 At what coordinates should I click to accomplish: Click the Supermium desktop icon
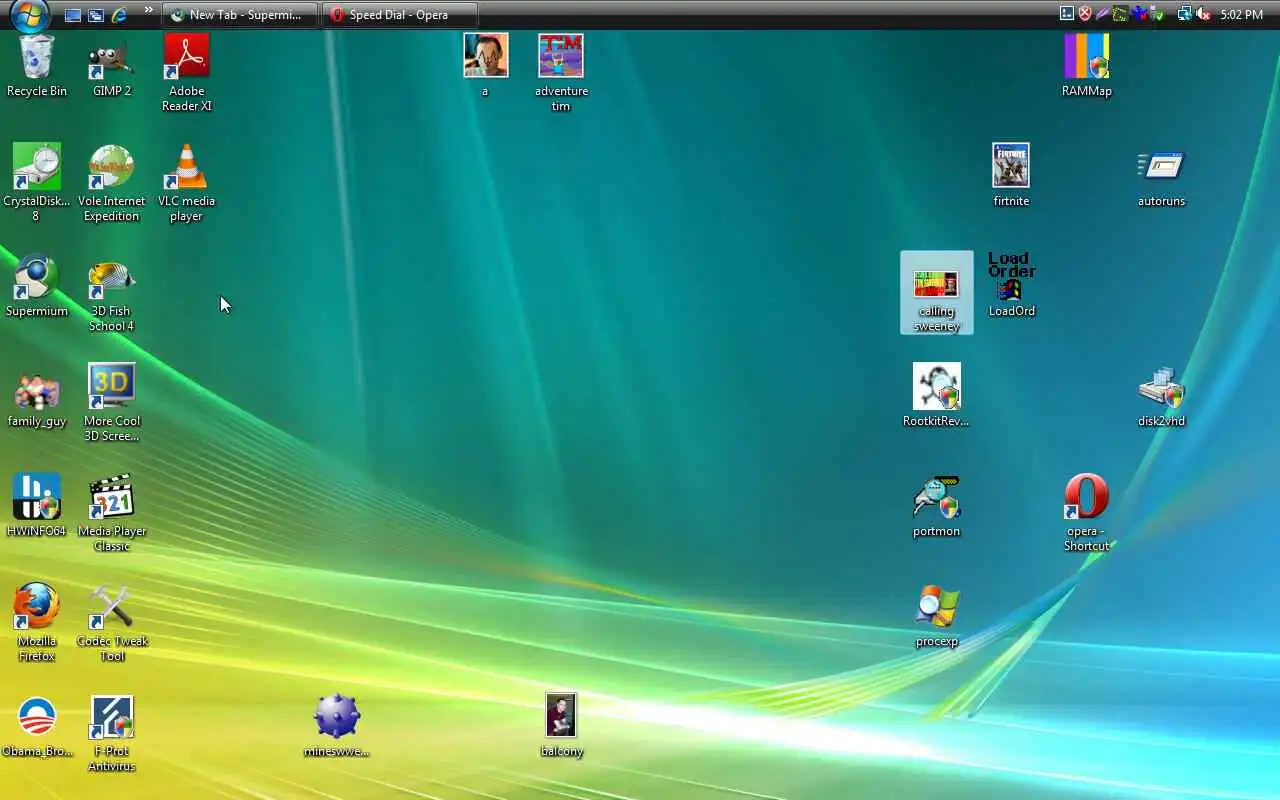click(x=37, y=286)
